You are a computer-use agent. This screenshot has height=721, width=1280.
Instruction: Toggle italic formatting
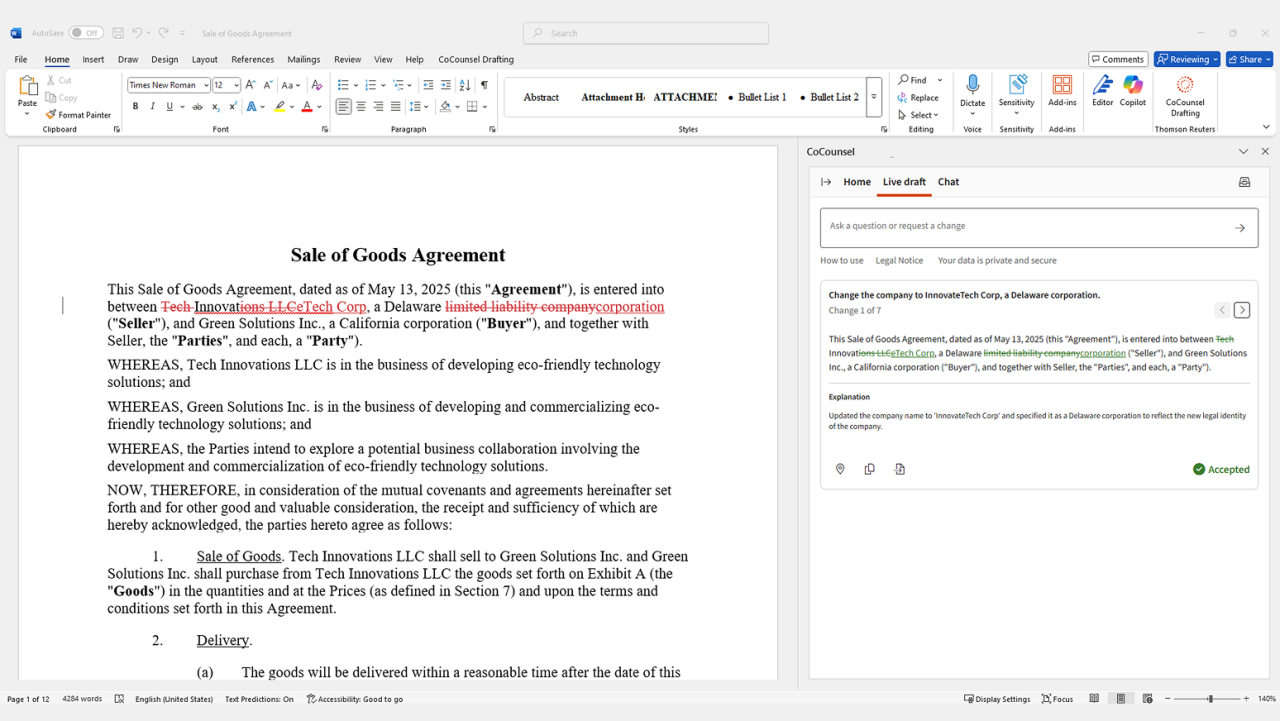pos(152,107)
